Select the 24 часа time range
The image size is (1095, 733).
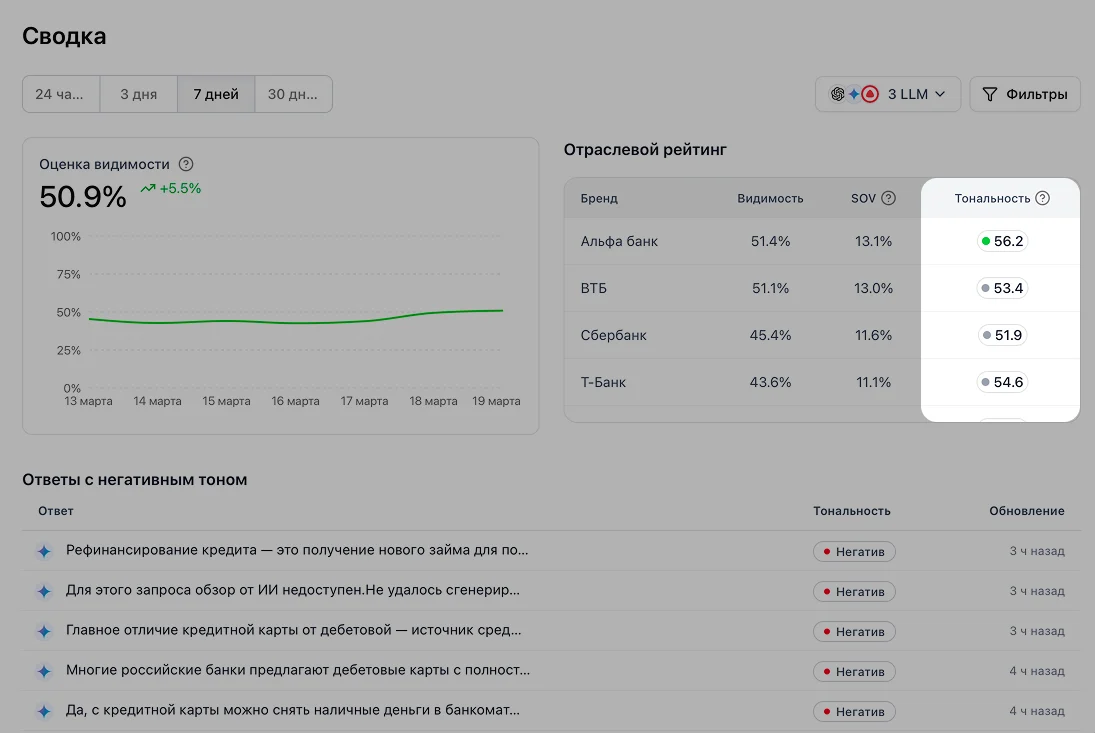[x=61, y=95]
